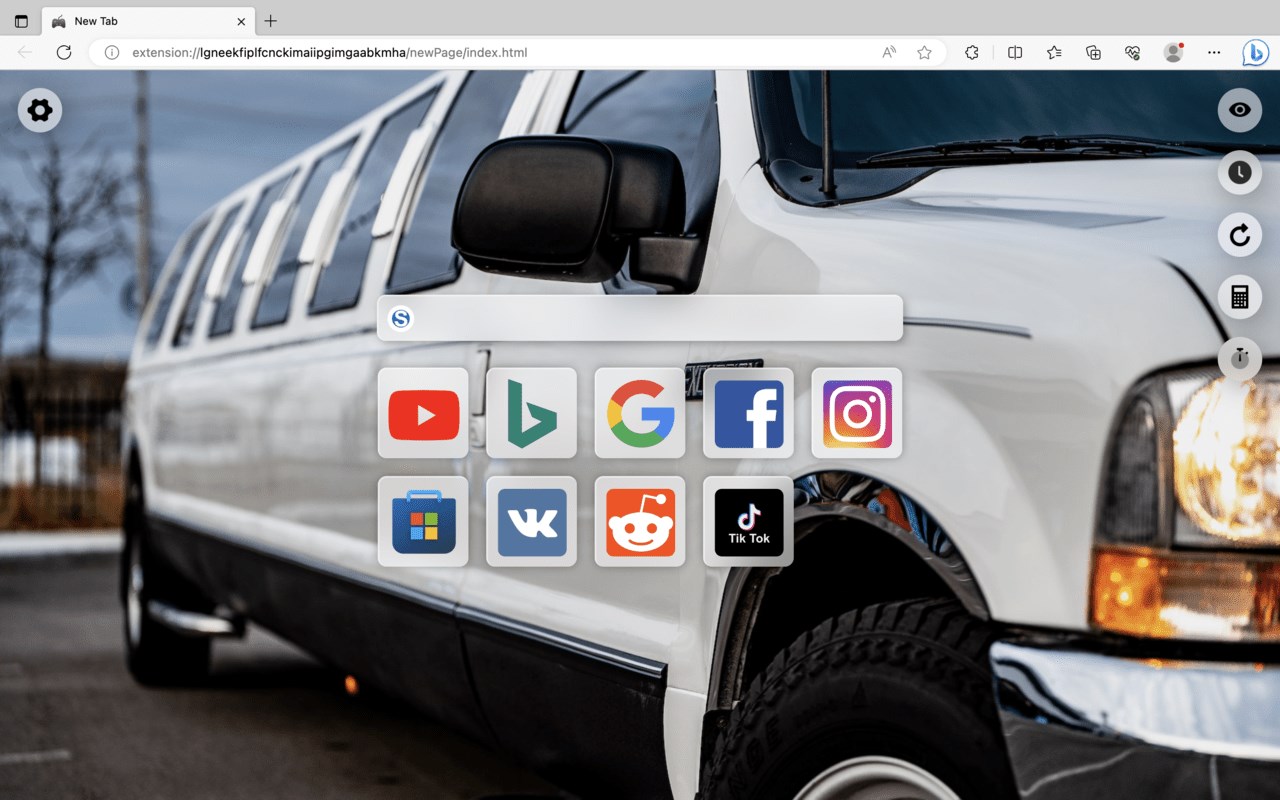The width and height of the screenshot is (1280, 800).
Task: Open the Facebook shortcut tile
Action: click(748, 413)
